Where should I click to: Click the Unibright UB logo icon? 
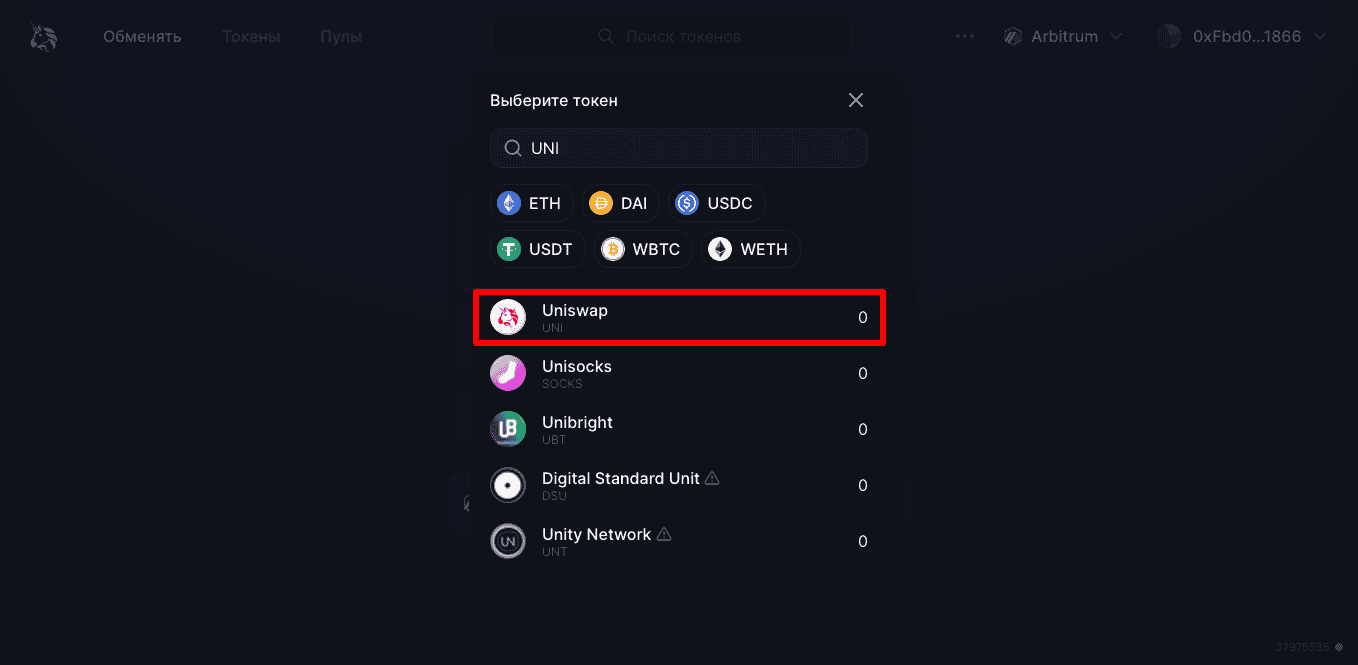pos(508,429)
